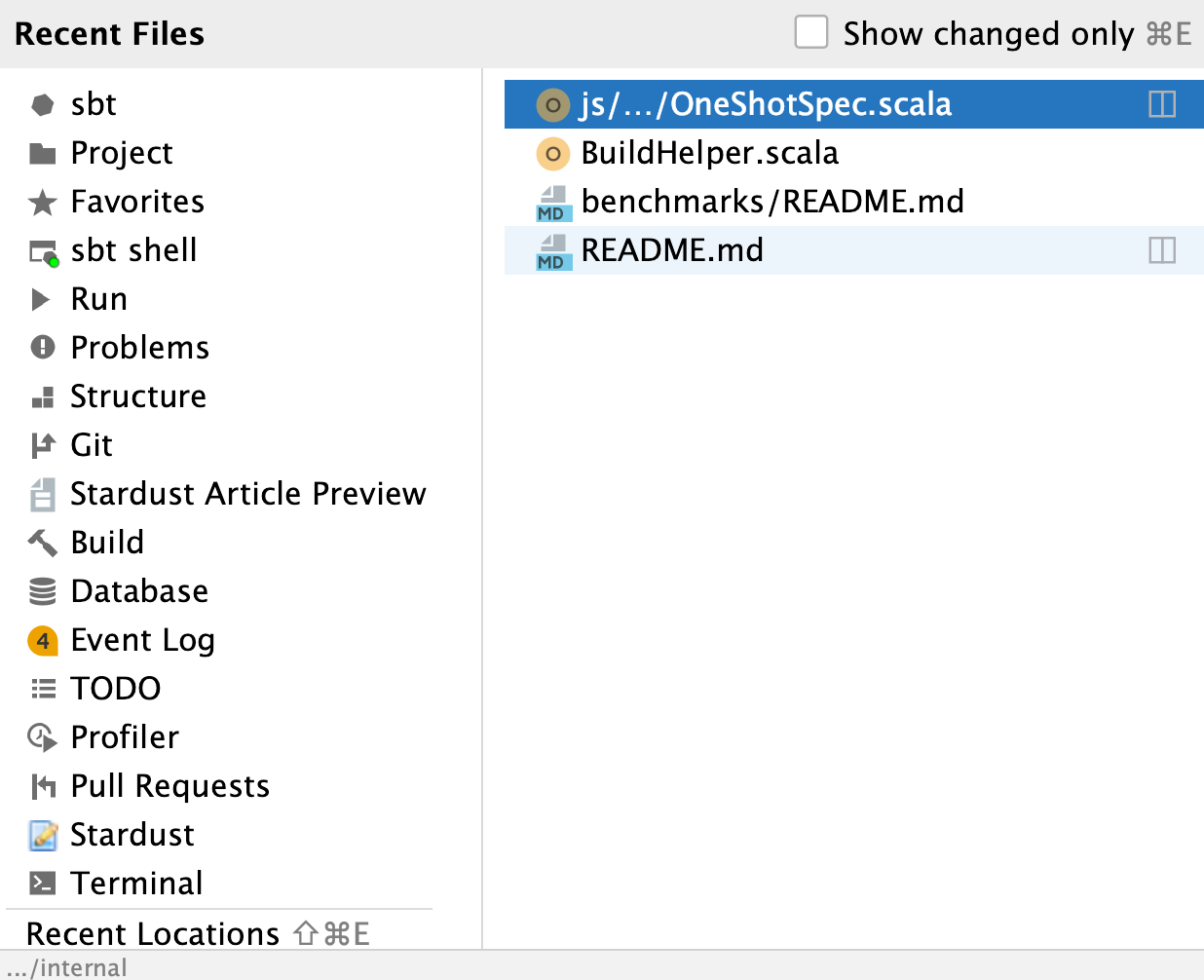
Task: Open the Build tool window
Action: (107, 543)
